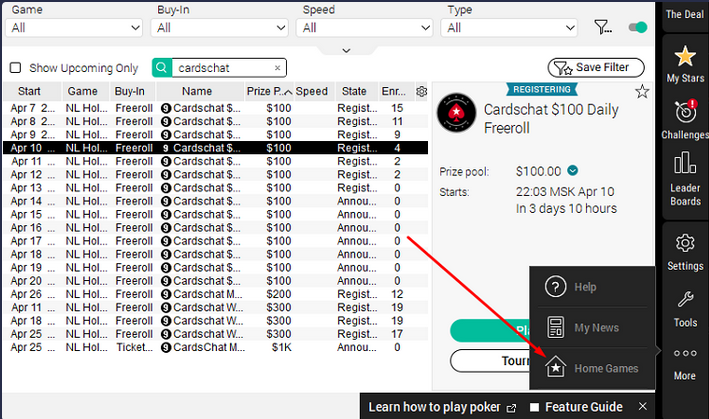
Task: Mark tournament favorite with star icon
Action: coord(642,92)
